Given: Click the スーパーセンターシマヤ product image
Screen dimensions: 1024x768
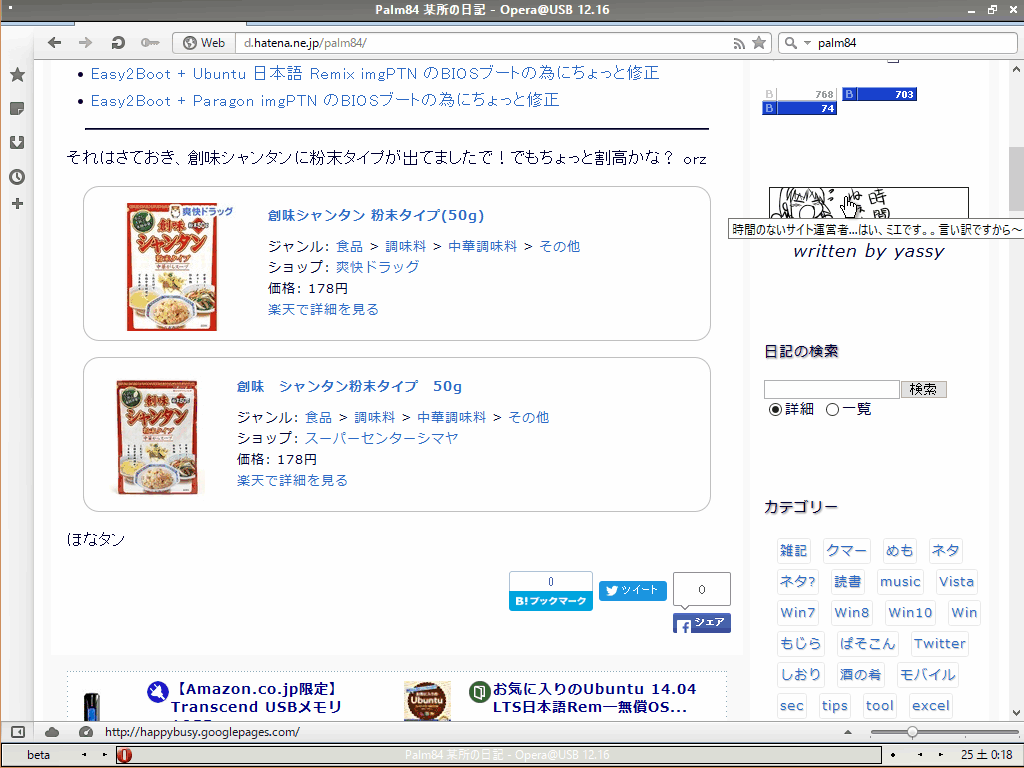Looking at the screenshot, I should 159,437.
